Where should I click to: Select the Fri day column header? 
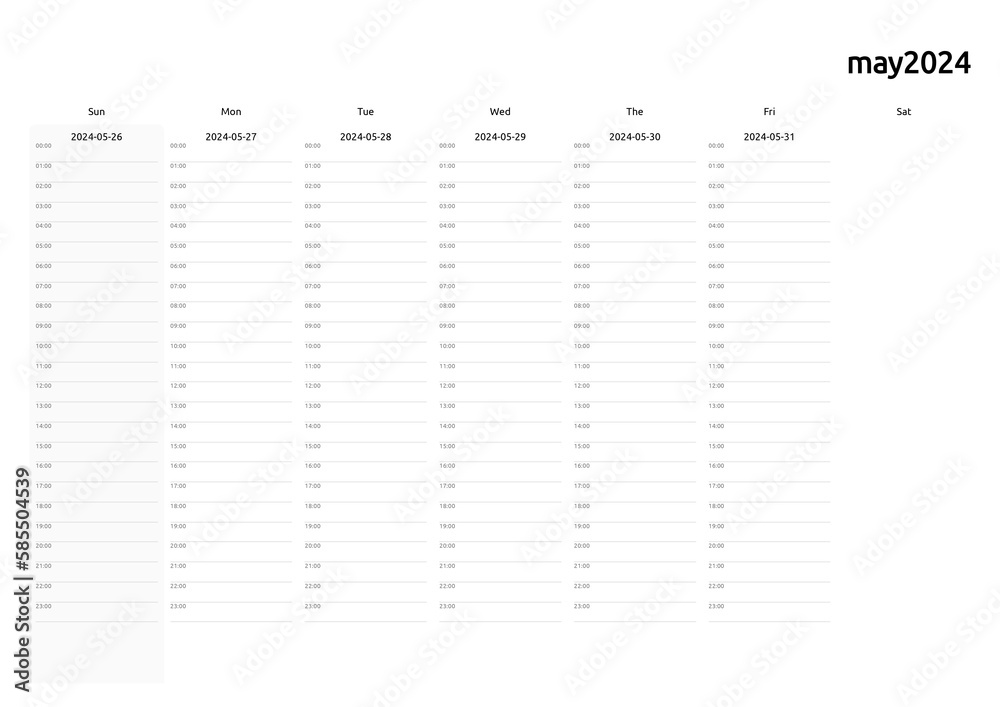pos(769,112)
